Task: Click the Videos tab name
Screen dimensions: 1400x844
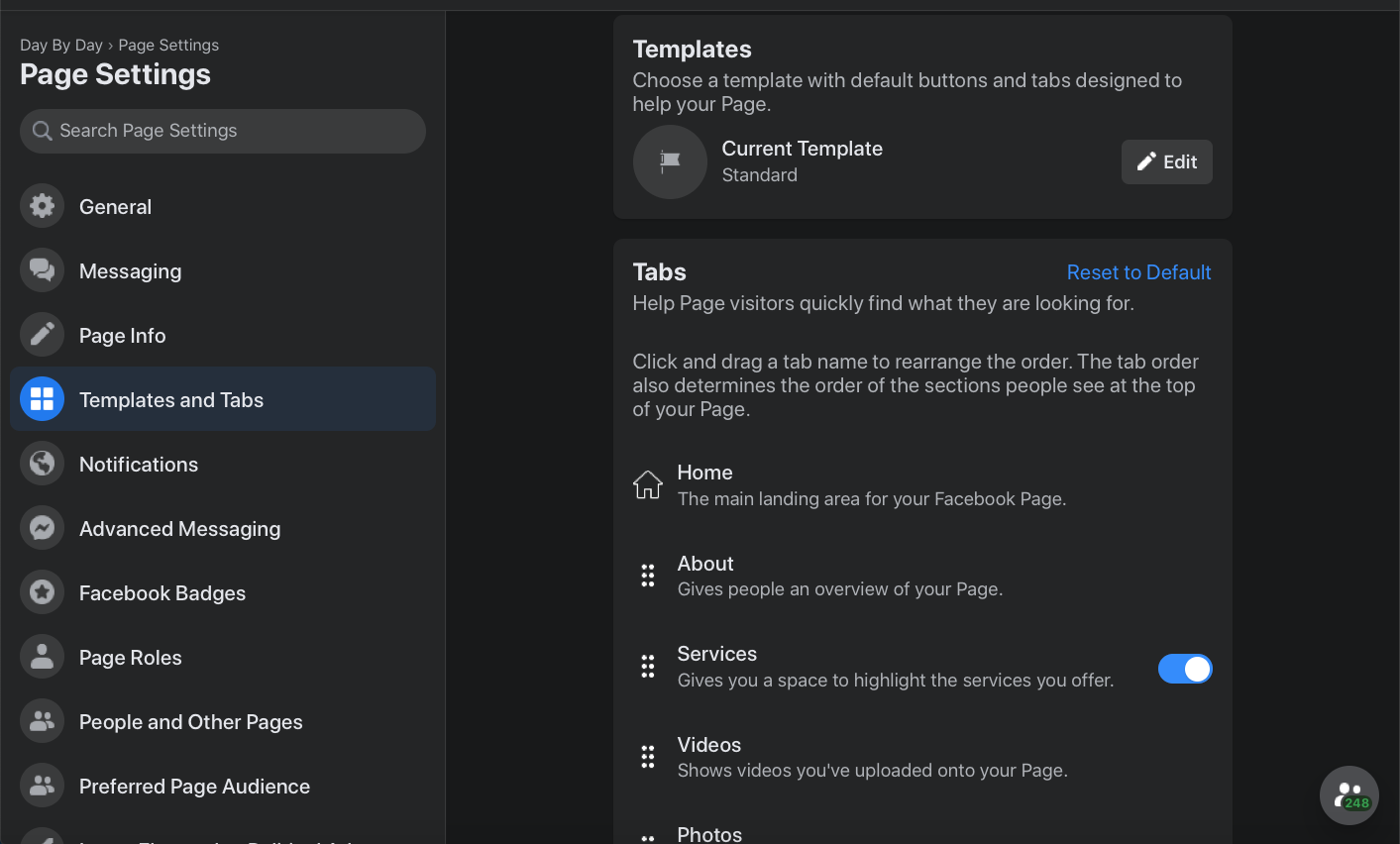Action: point(709,745)
